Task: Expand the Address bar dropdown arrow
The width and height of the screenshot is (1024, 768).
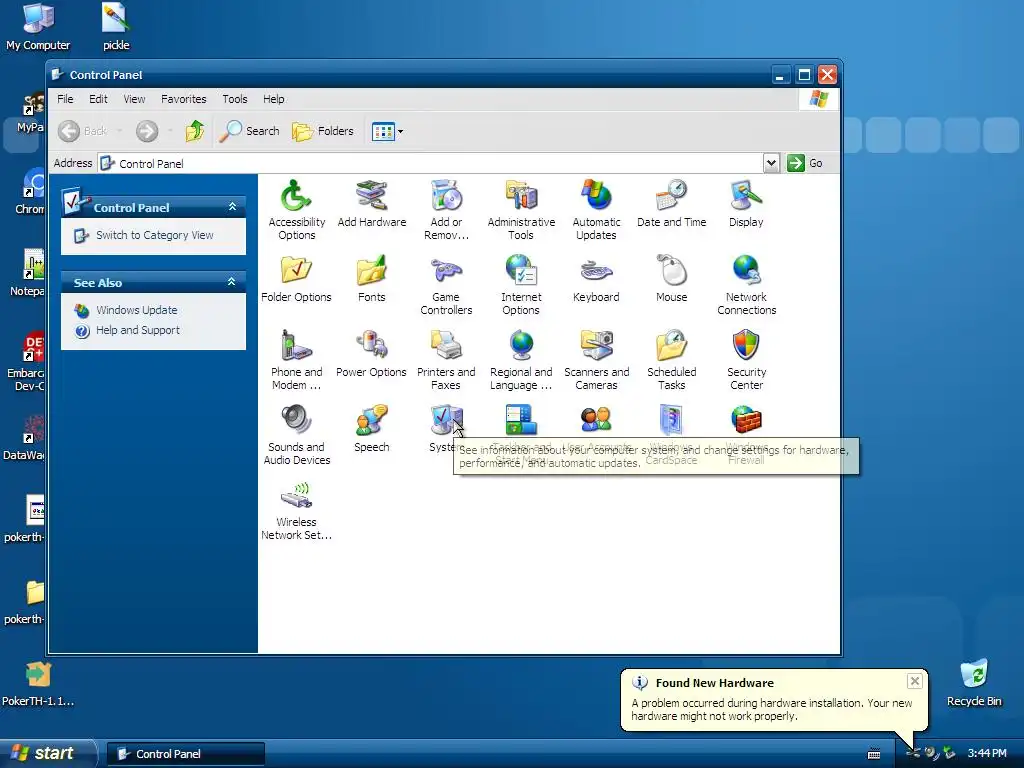Action: (x=771, y=163)
